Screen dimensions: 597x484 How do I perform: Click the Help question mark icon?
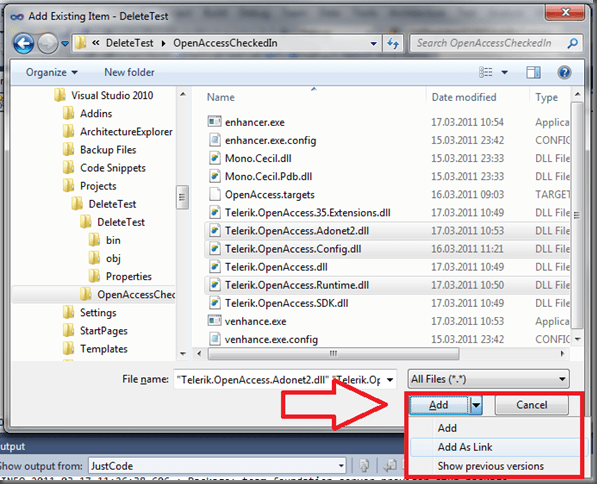tap(564, 72)
